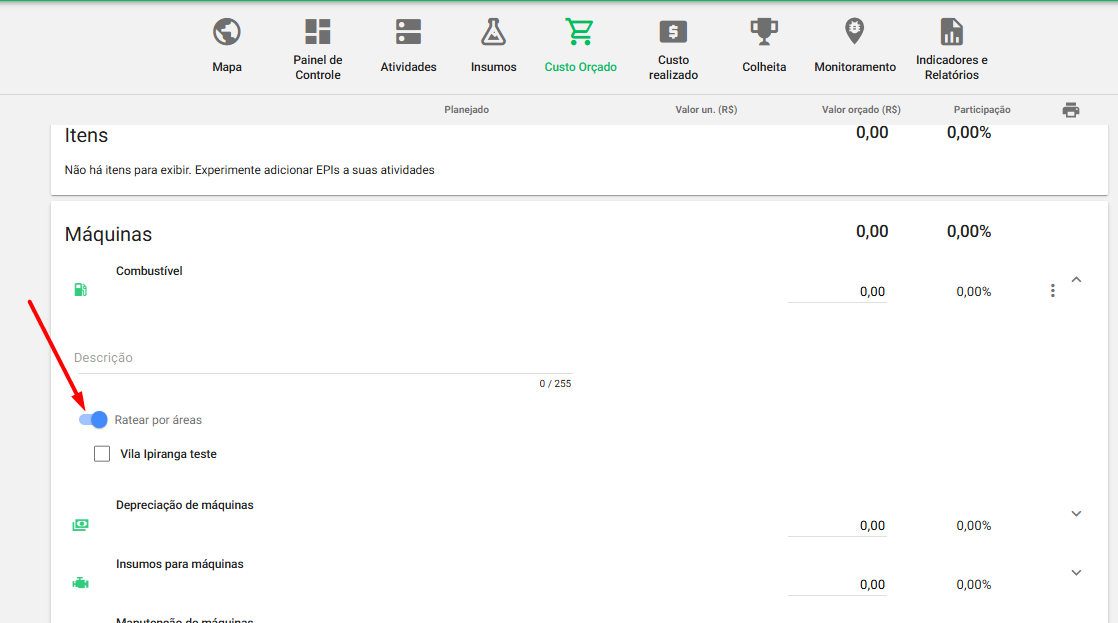This screenshot has height=623, width=1118.
Task: Open Combustível three-dot options menu
Action: (1052, 291)
